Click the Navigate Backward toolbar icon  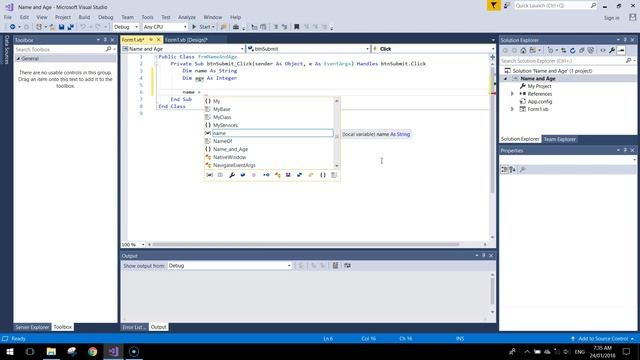tap(12, 27)
